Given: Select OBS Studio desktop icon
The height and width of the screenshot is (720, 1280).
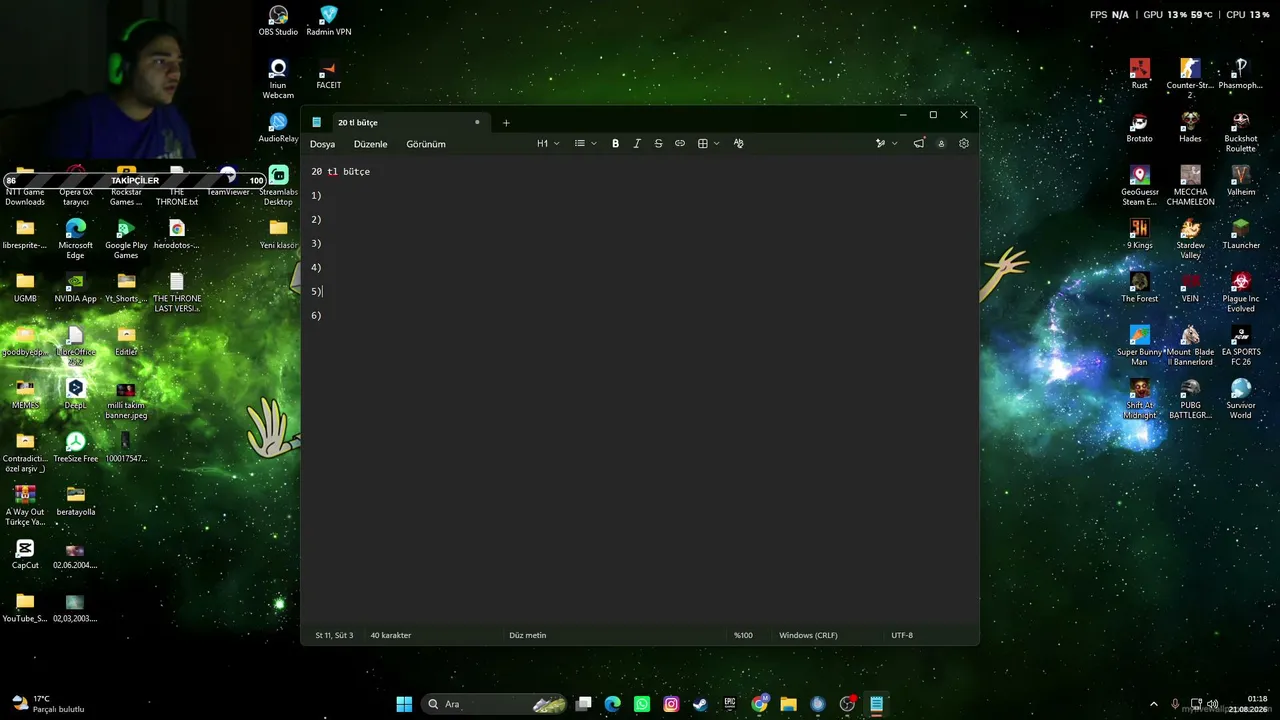Looking at the screenshot, I should point(278,20).
